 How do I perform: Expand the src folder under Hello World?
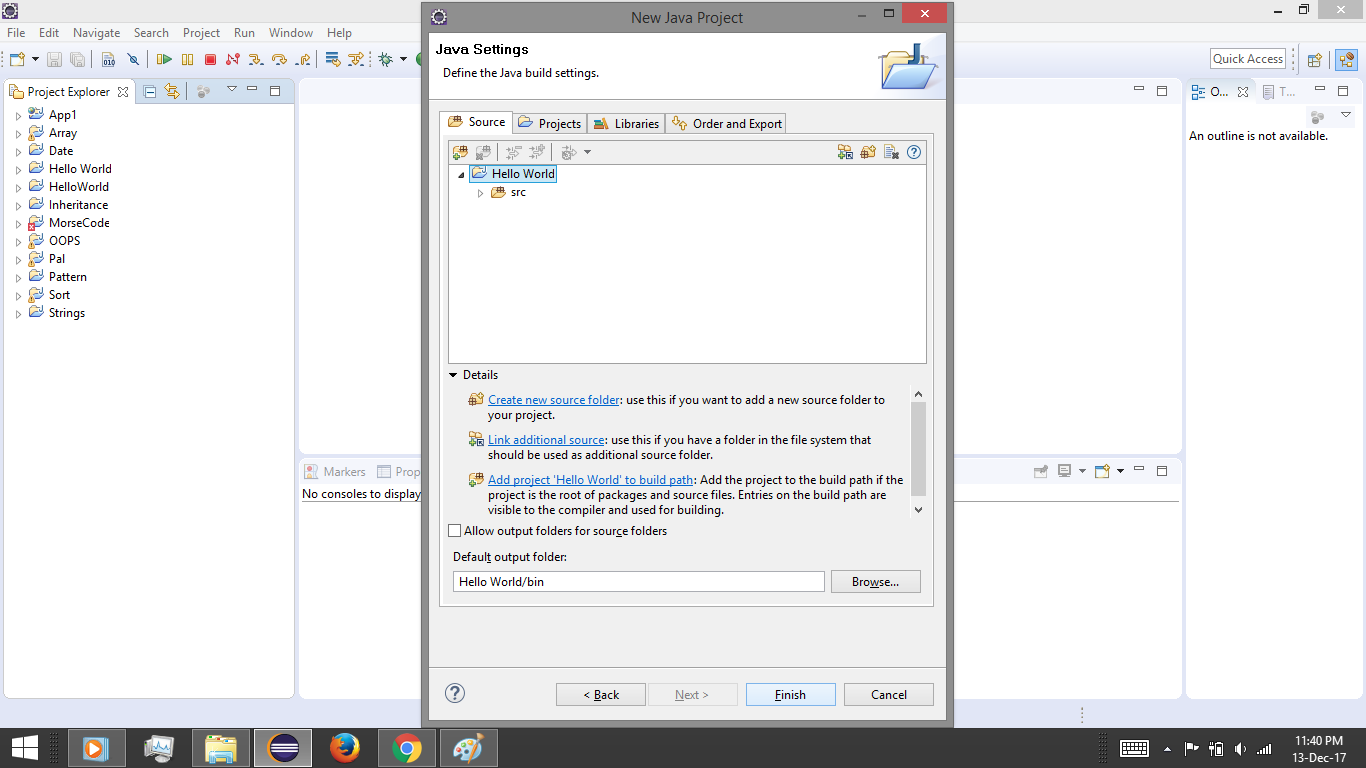pos(480,192)
